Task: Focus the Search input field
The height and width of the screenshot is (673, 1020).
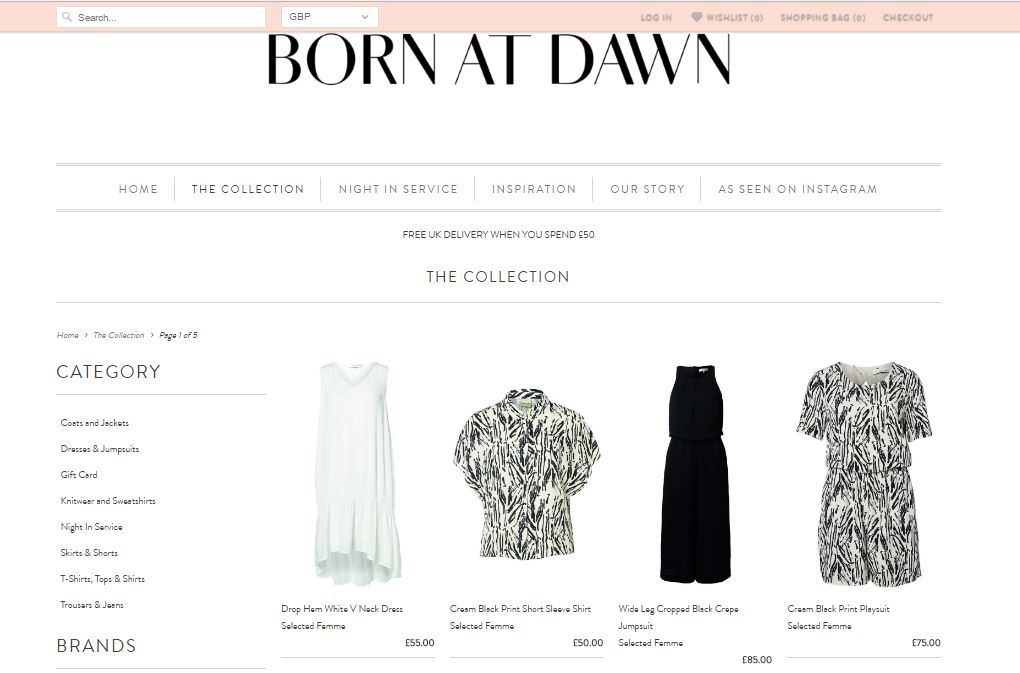Action: 161,17
